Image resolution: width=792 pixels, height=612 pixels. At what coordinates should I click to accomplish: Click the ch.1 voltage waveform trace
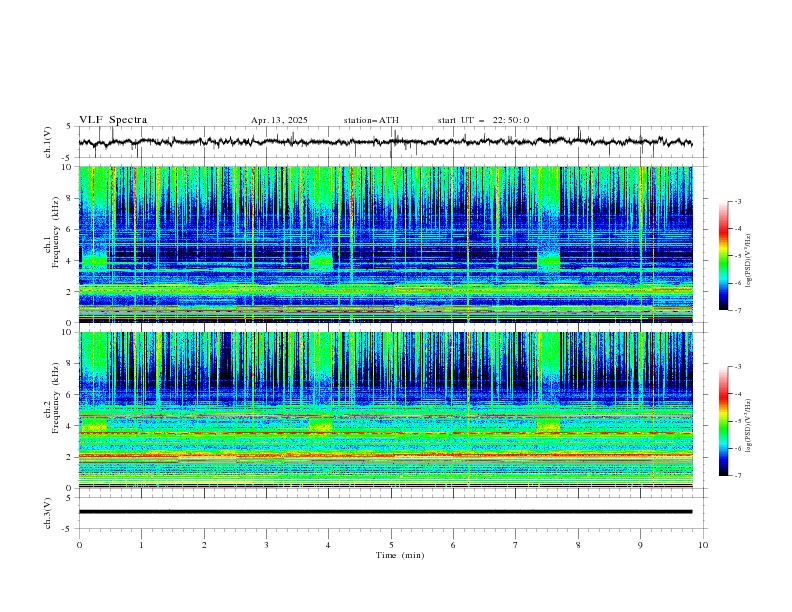385,142
